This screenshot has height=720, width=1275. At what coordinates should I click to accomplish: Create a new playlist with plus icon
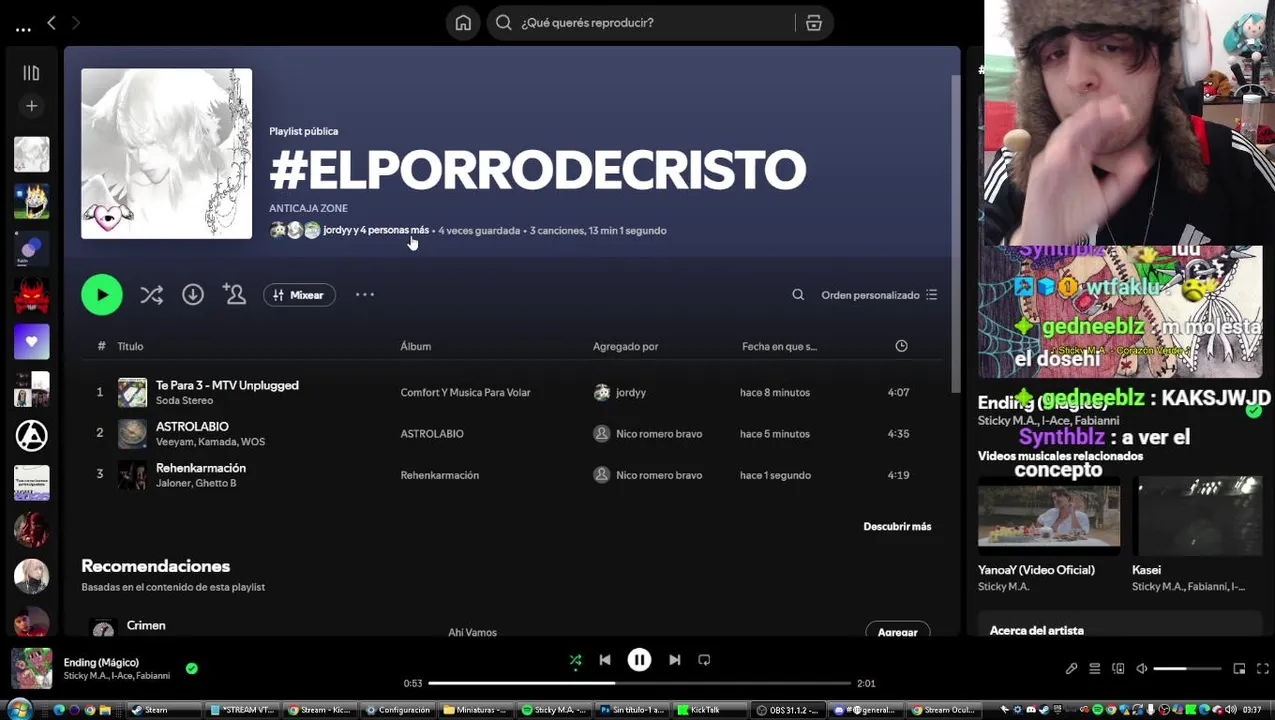tap(31, 106)
